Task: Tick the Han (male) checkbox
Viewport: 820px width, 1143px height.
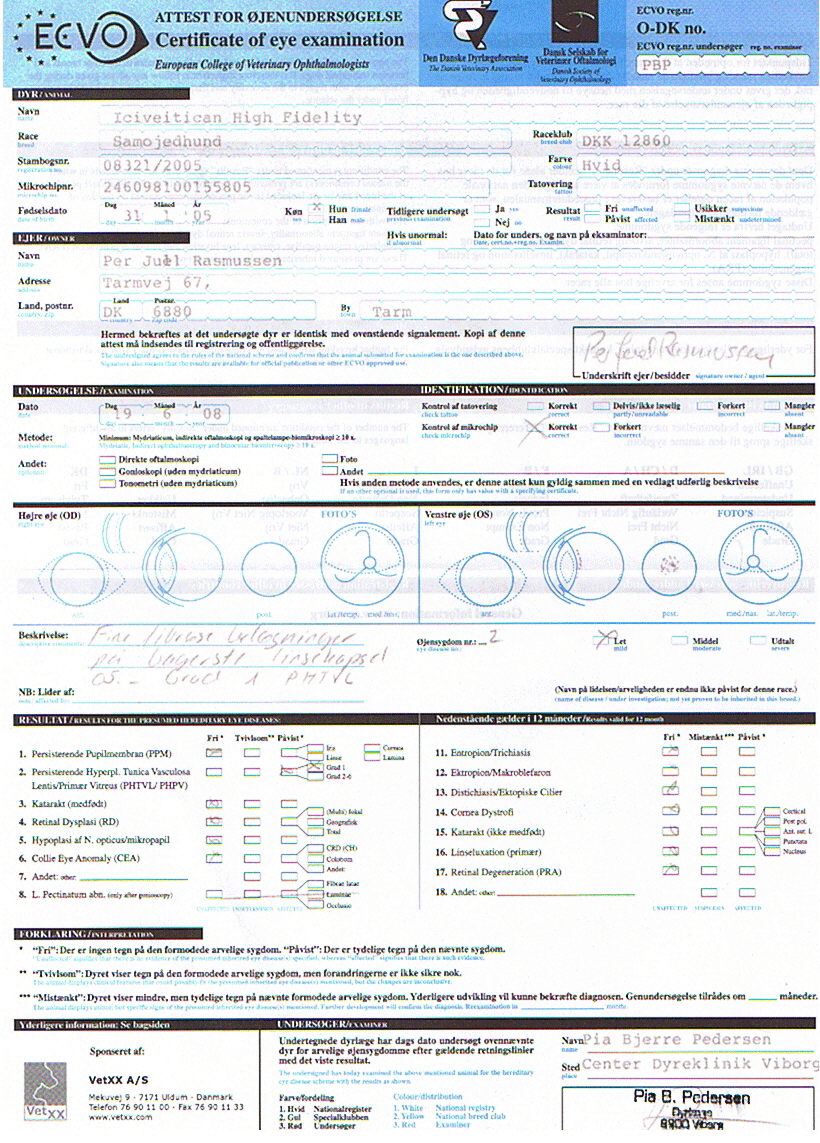Action: (x=316, y=219)
